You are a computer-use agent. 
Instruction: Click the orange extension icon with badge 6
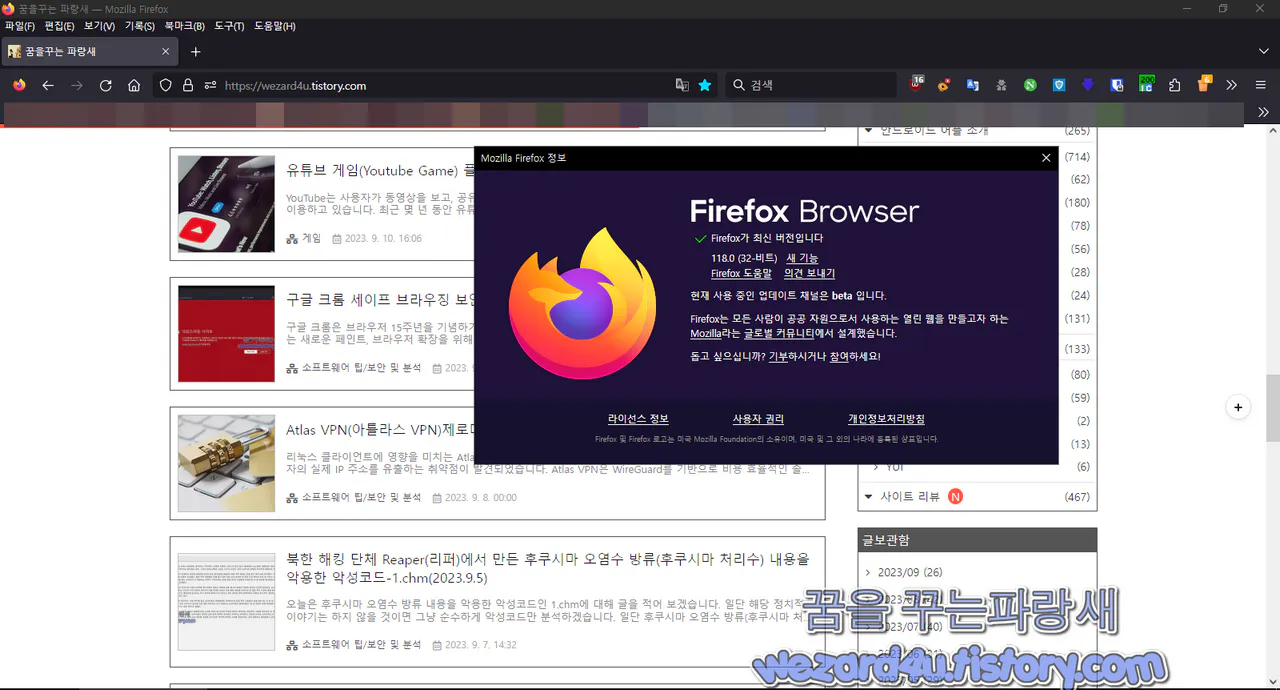click(1201, 85)
